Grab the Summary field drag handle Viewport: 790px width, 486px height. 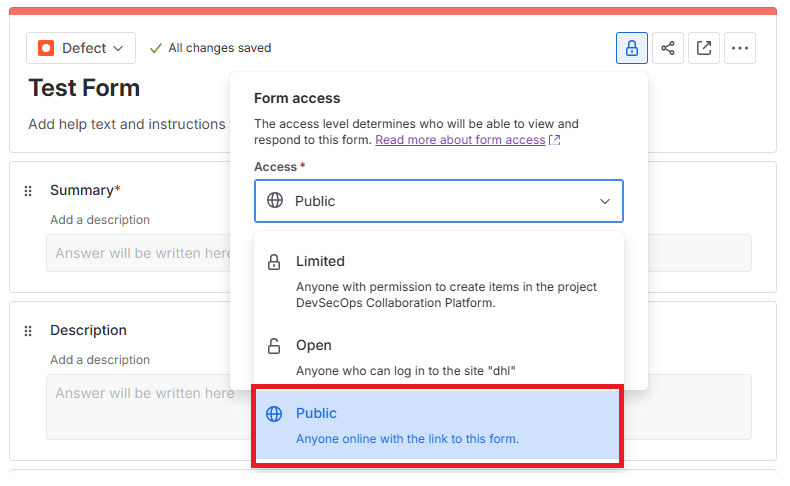click(28, 190)
